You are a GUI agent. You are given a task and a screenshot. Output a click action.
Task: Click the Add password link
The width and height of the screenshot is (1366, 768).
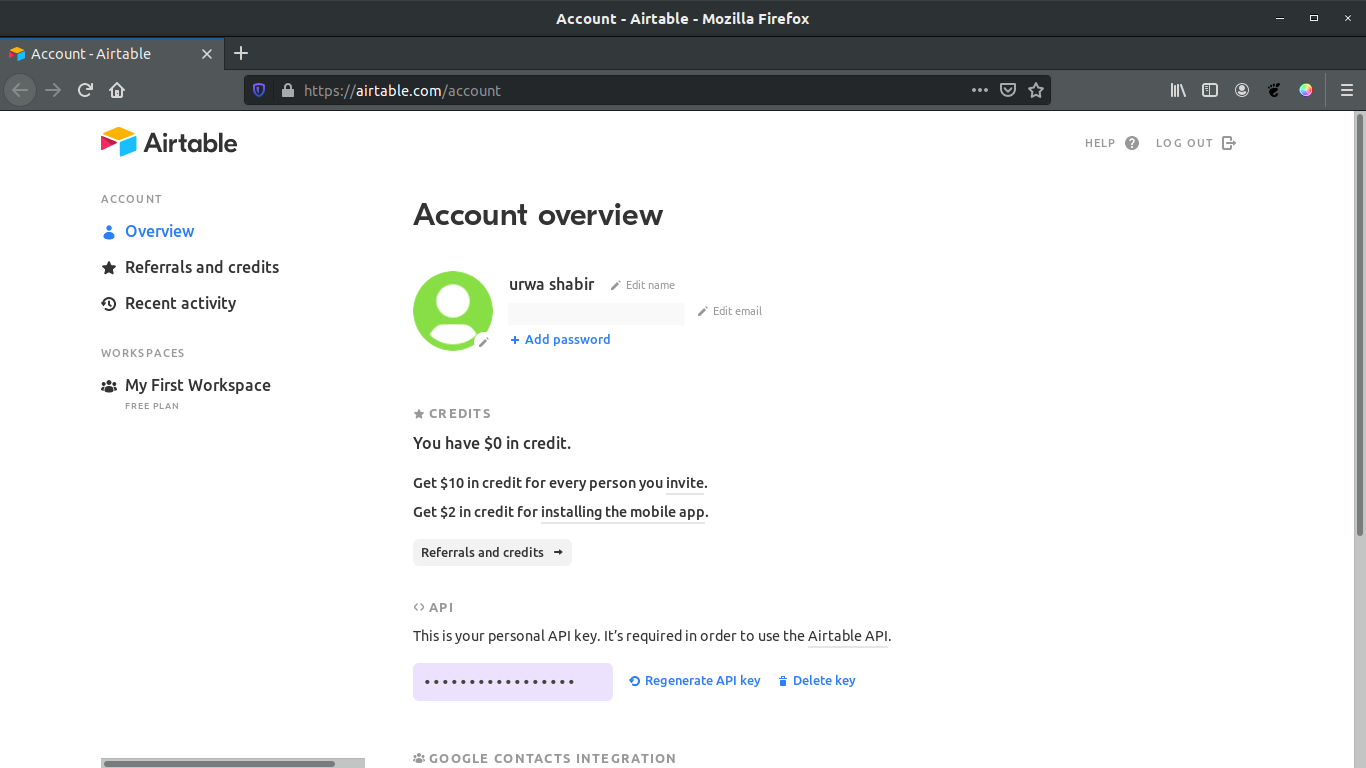click(560, 340)
